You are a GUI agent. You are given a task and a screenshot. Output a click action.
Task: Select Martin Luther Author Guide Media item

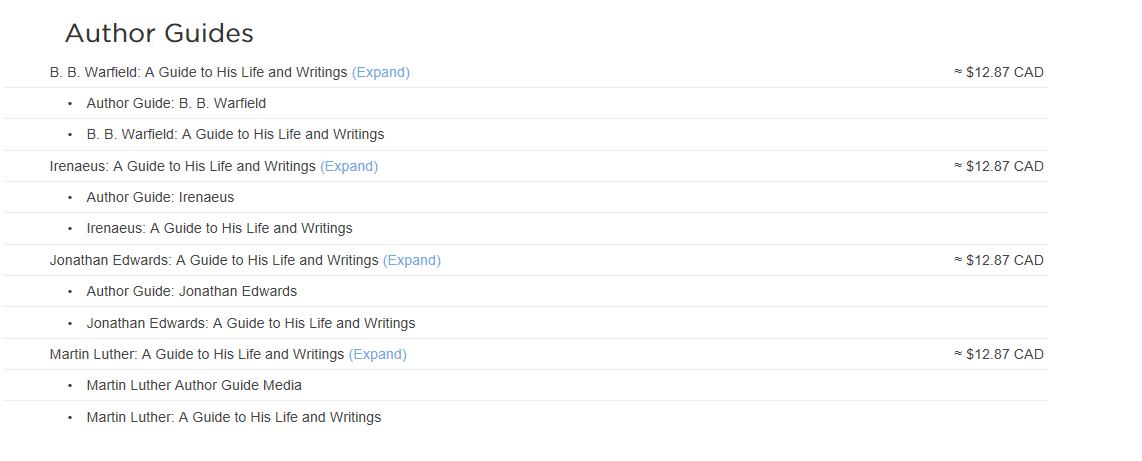[x=194, y=385]
